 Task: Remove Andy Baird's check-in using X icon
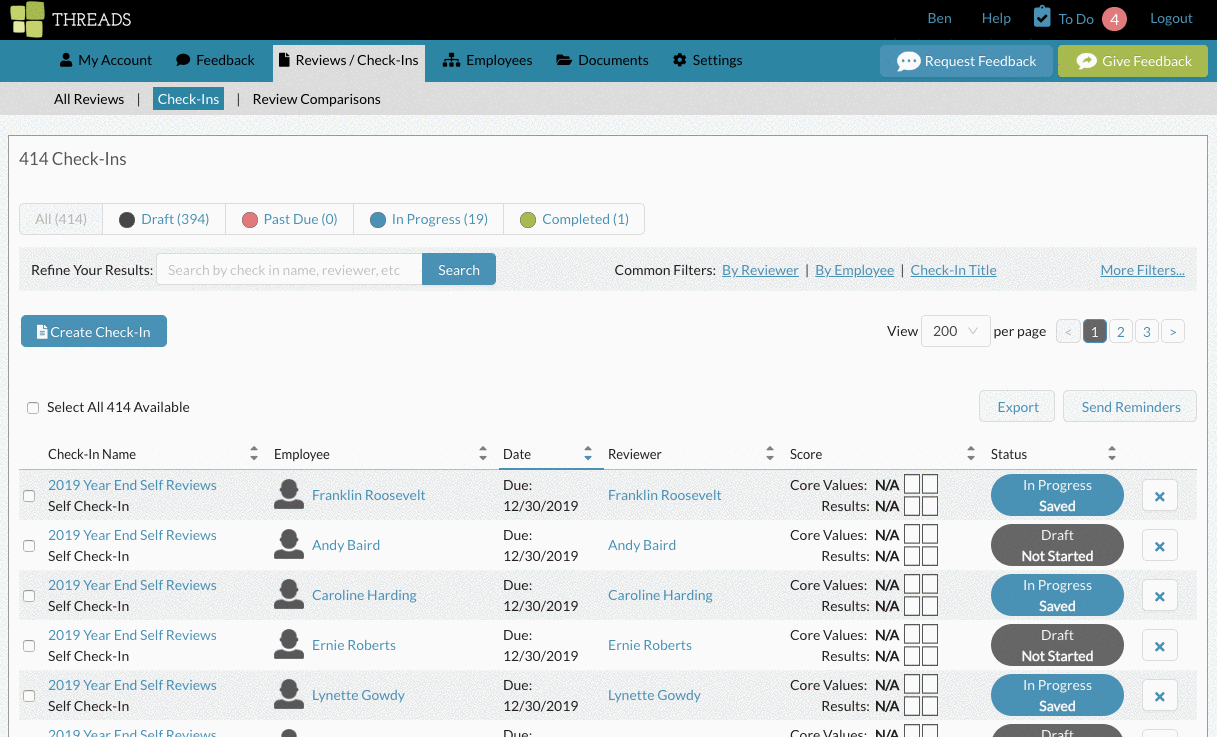pos(1159,546)
